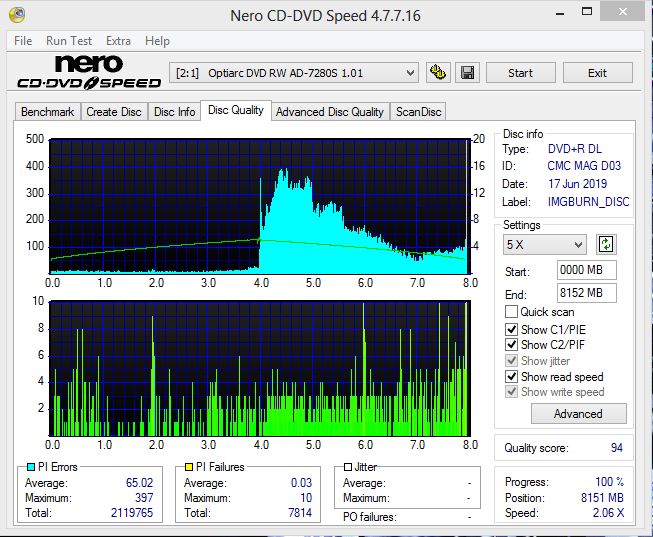Click the cyan PI Errors legend swatch

pos(31,467)
